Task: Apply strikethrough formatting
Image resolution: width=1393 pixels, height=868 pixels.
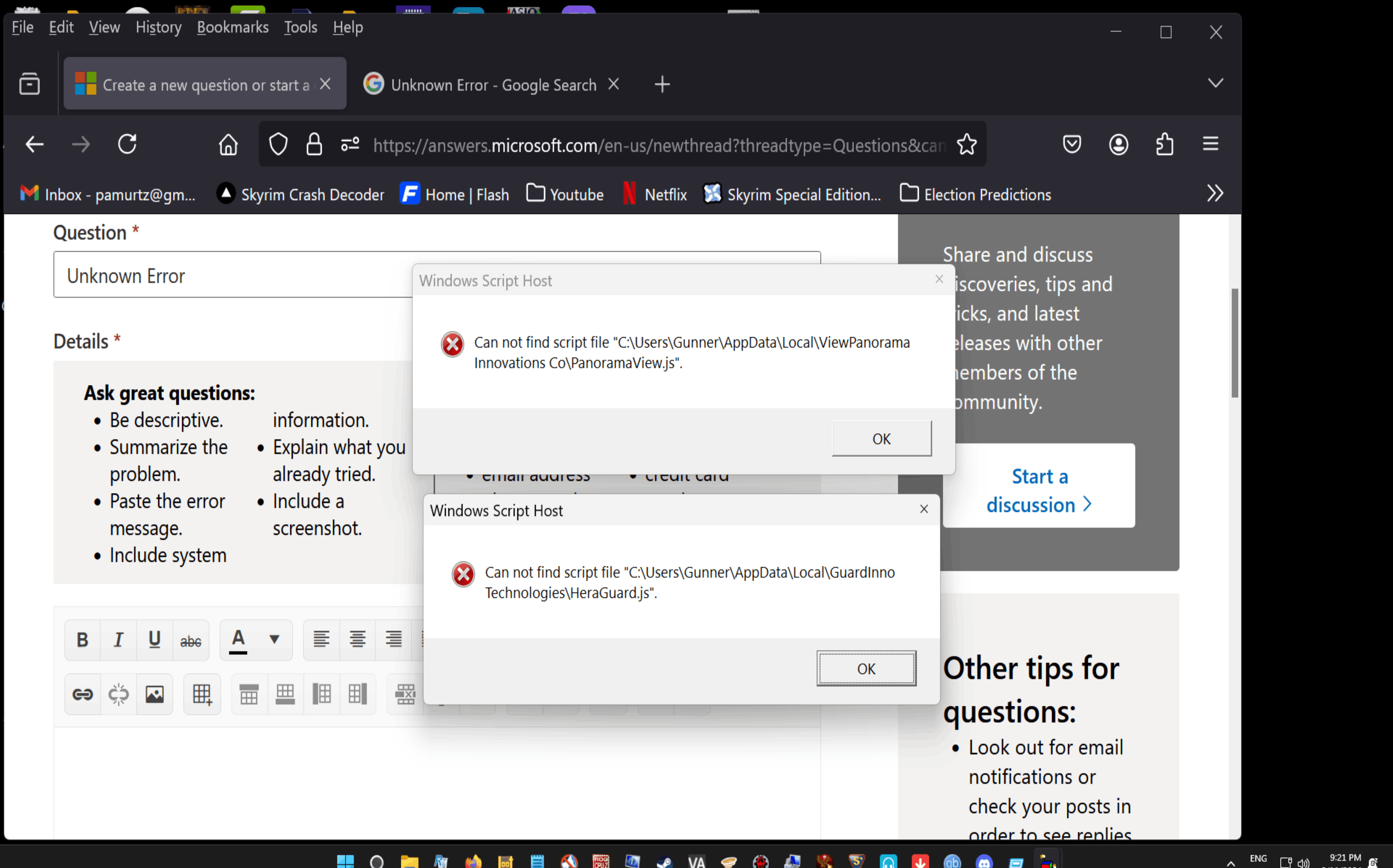Action: (x=191, y=640)
